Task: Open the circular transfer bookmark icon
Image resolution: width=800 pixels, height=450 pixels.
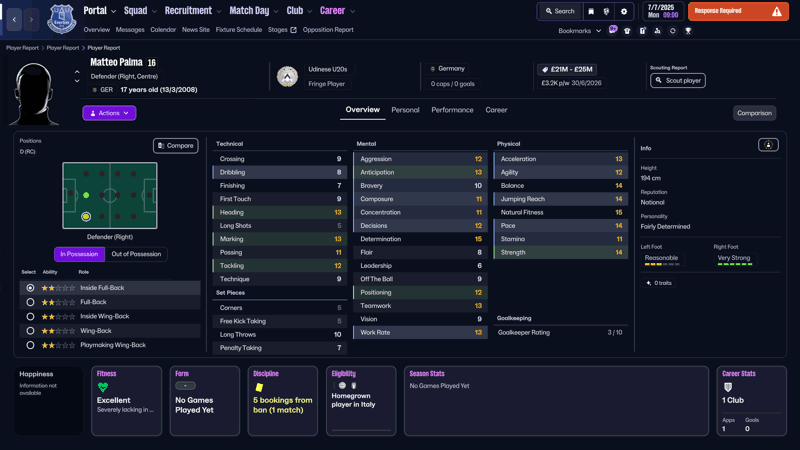Action: pyautogui.click(x=672, y=31)
